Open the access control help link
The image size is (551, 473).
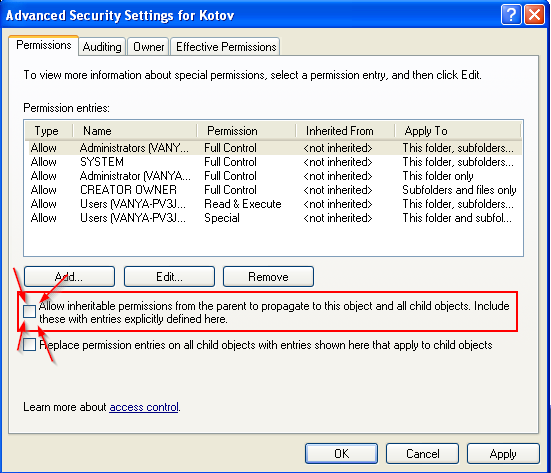pos(144,407)
